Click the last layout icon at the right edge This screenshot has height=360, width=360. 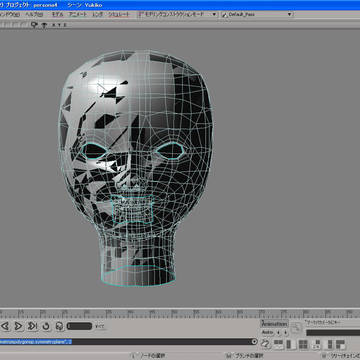tap(340, 344)
